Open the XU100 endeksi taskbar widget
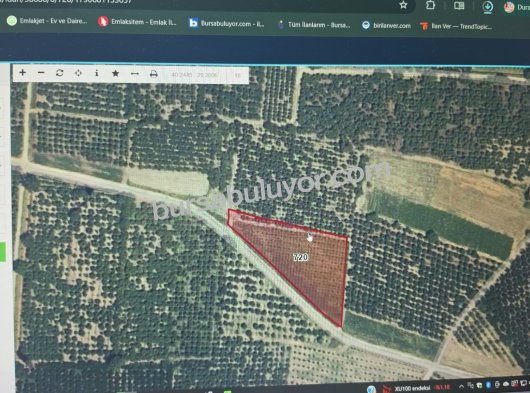 pos(417,388)
